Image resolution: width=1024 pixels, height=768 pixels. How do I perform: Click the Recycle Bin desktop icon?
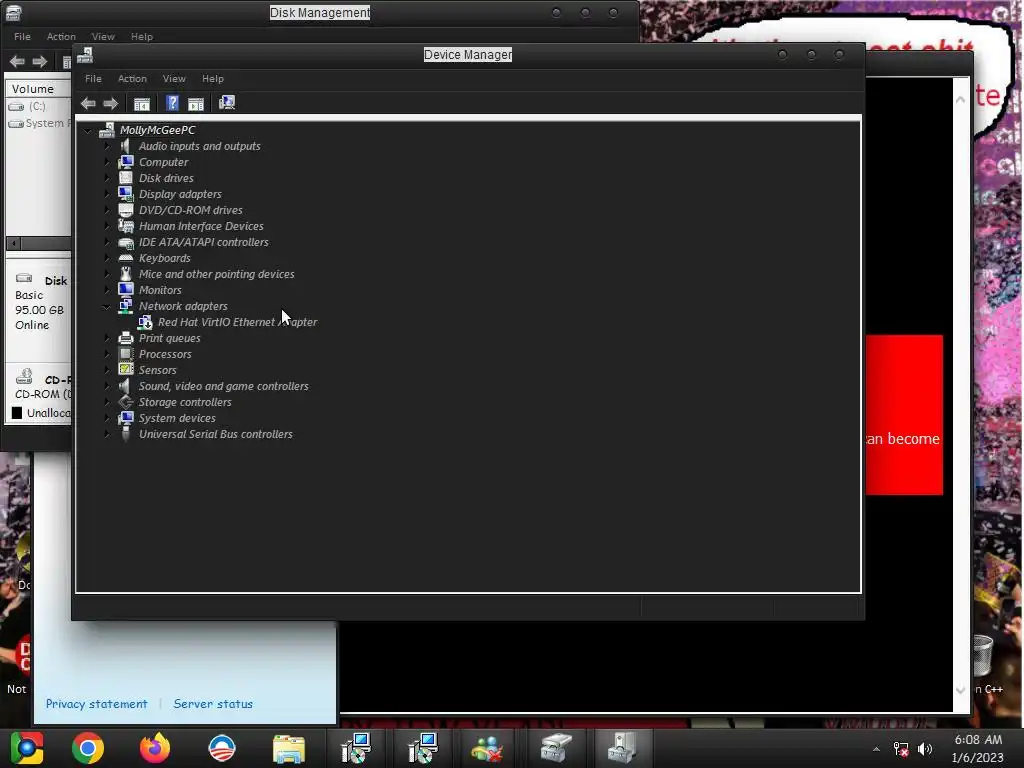(984, 656)
